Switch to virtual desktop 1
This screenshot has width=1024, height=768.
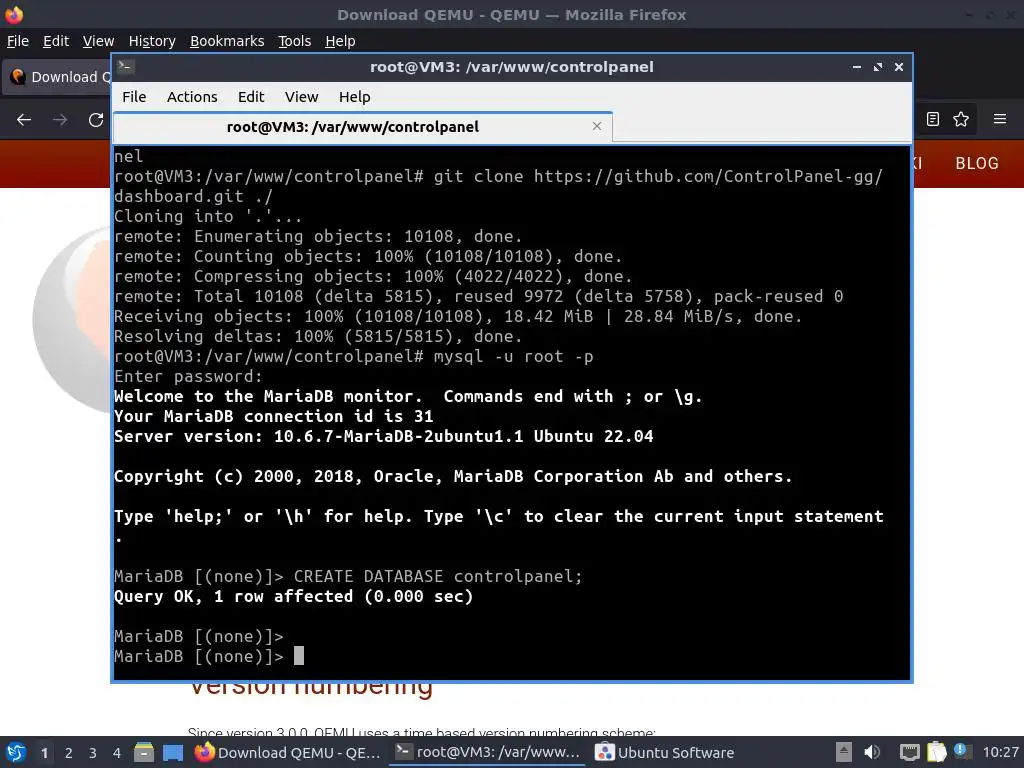44,753
